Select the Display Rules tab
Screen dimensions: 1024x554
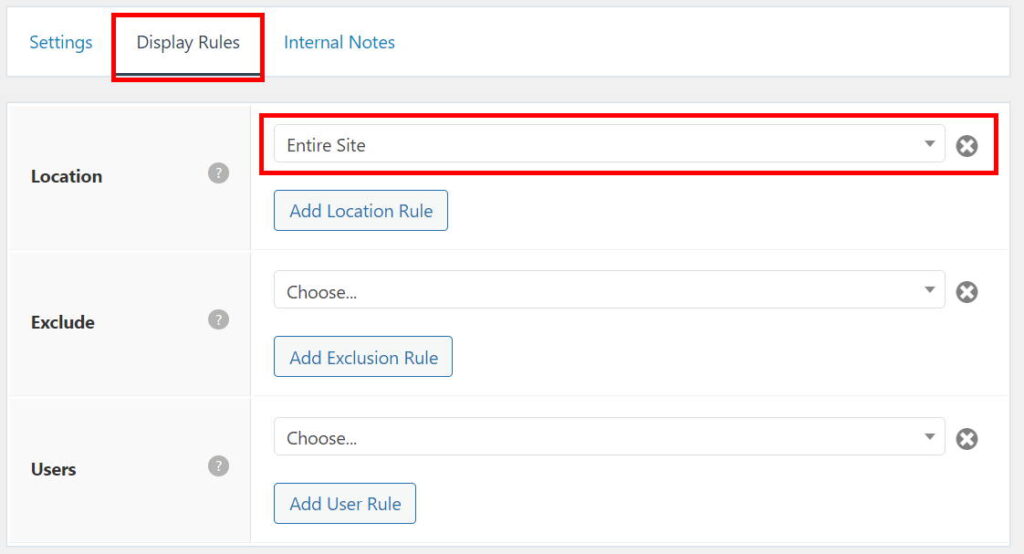[188, 42]
